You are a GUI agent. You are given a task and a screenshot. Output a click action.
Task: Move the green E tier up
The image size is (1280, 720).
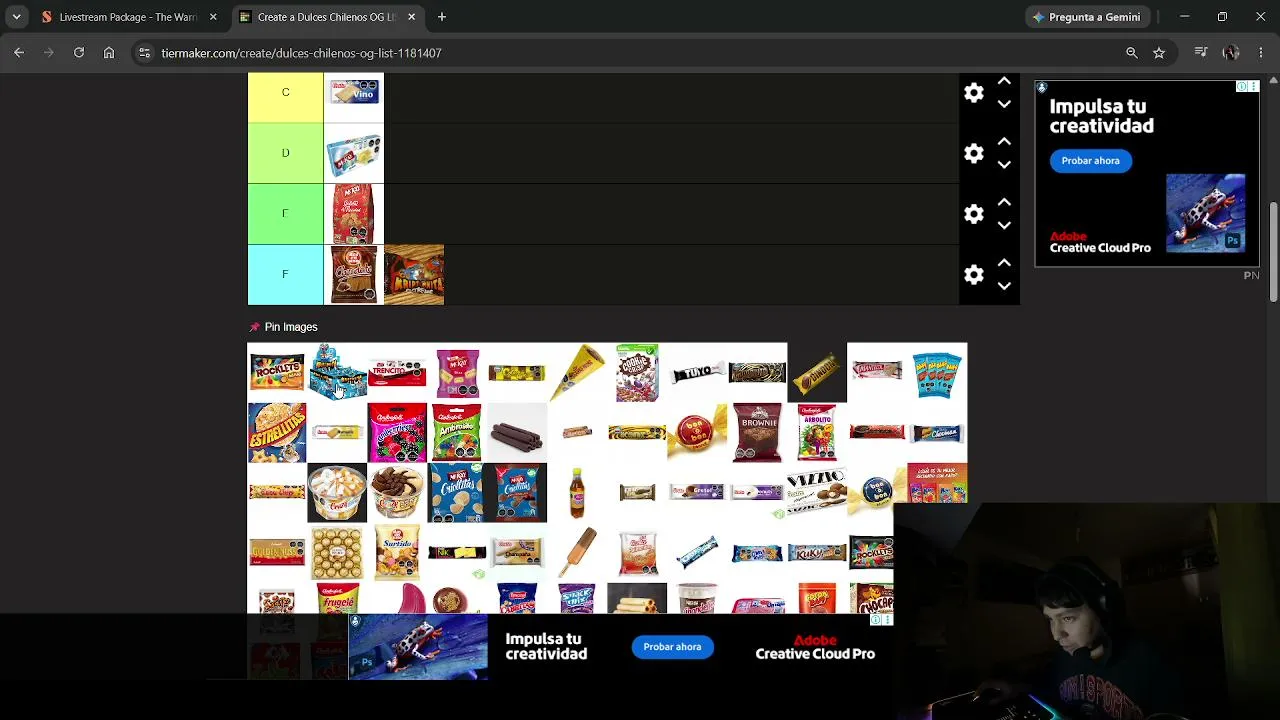pos(1004,202)
